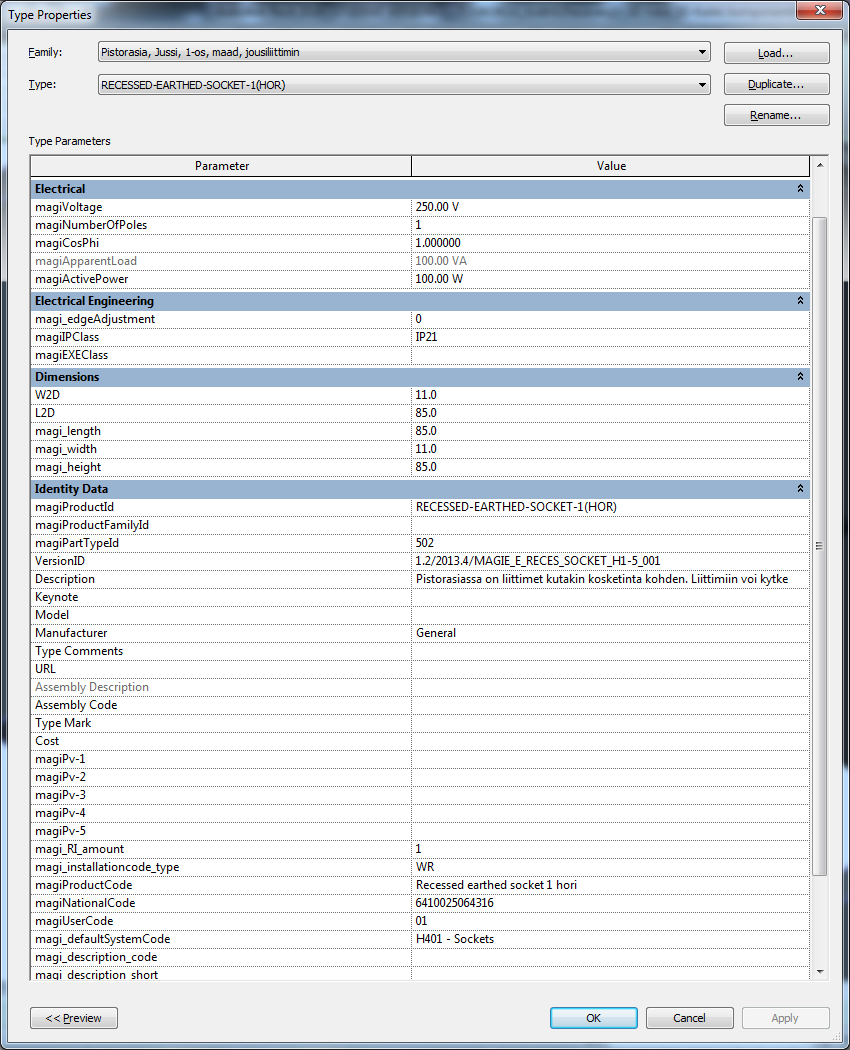This screenshot has width=850, height=1050.
Task: Click the scrollbar up arrow
Action: point(819,165)
